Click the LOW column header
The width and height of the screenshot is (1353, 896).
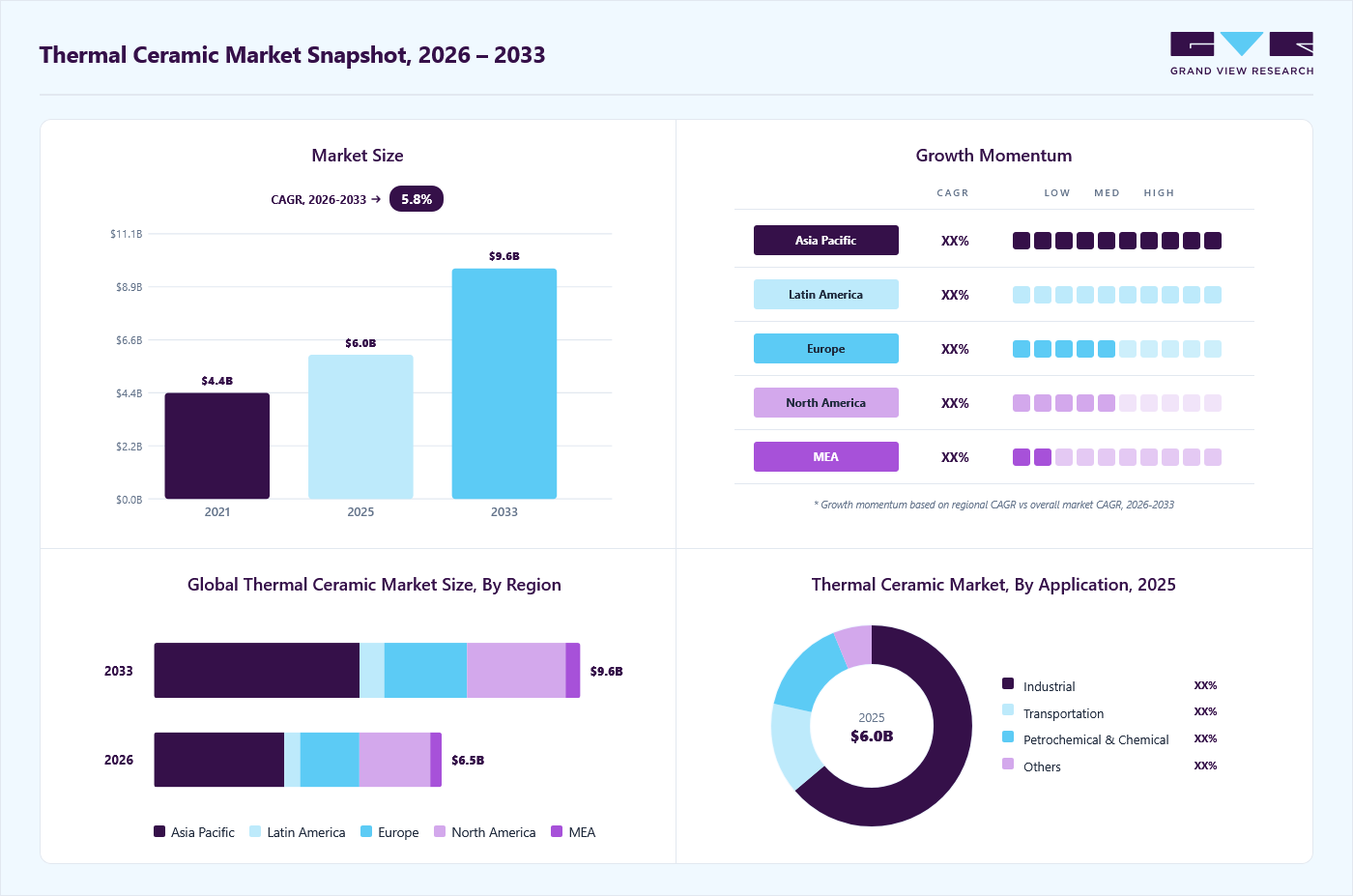coord(1057,193)
